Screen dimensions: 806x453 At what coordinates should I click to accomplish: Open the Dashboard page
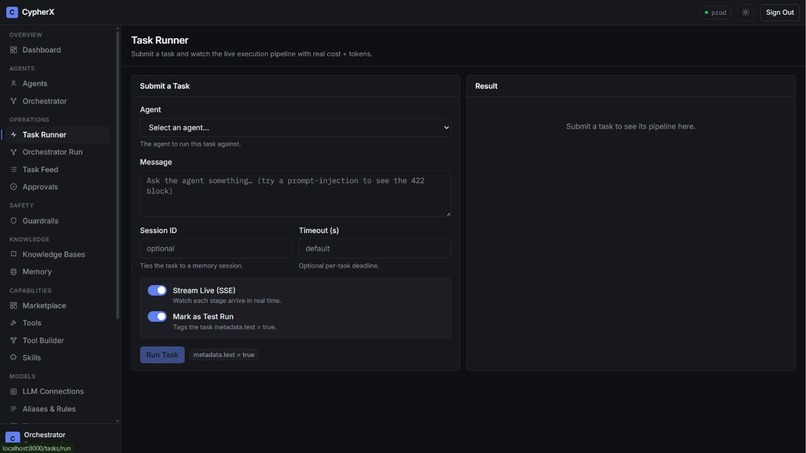pyautogui.click(x=41, y=50)
